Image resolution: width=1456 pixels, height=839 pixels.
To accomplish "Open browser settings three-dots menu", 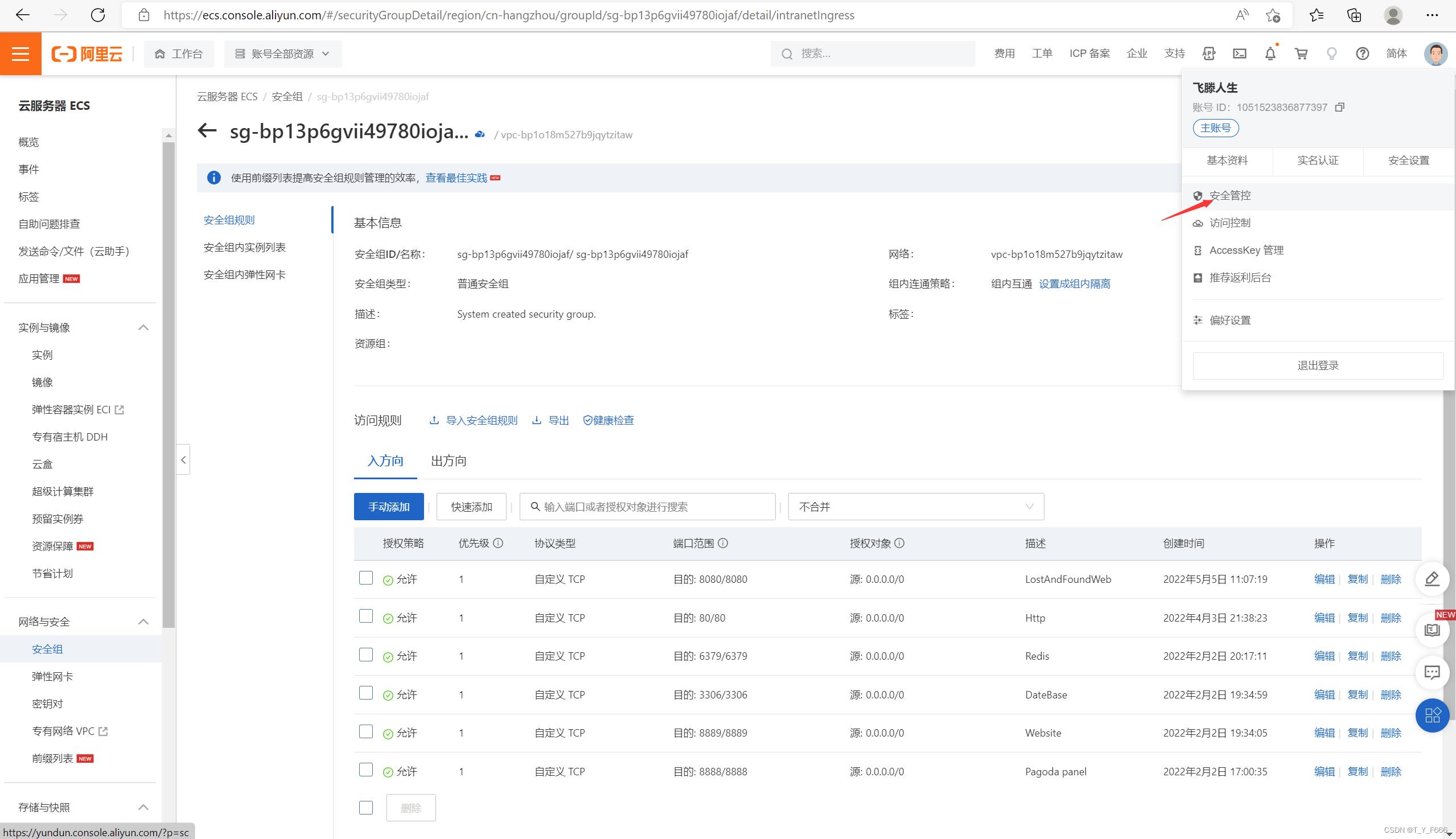I will [1432, 15].
